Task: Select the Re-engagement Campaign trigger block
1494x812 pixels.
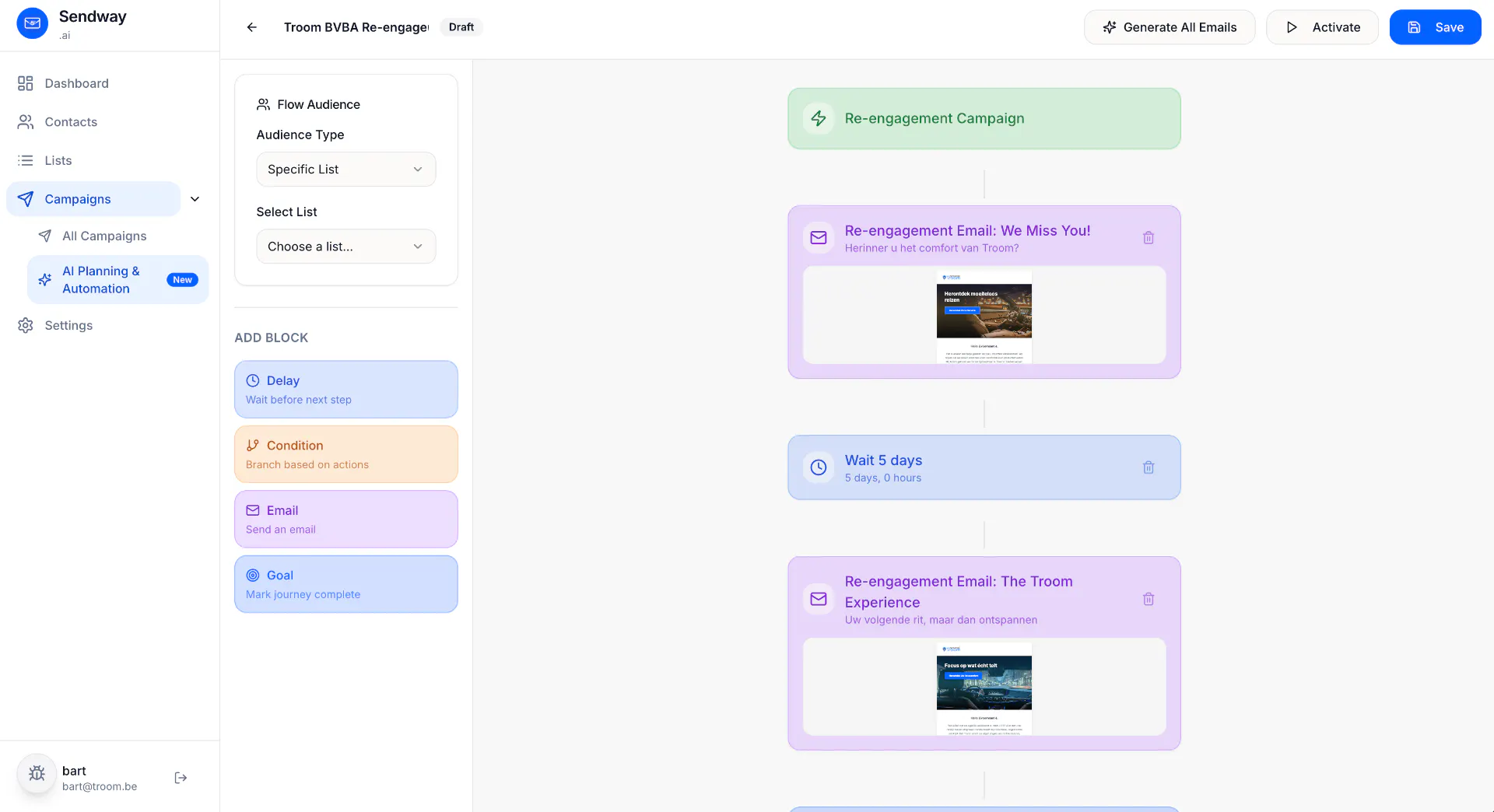Action: click(x=984, y=118)
